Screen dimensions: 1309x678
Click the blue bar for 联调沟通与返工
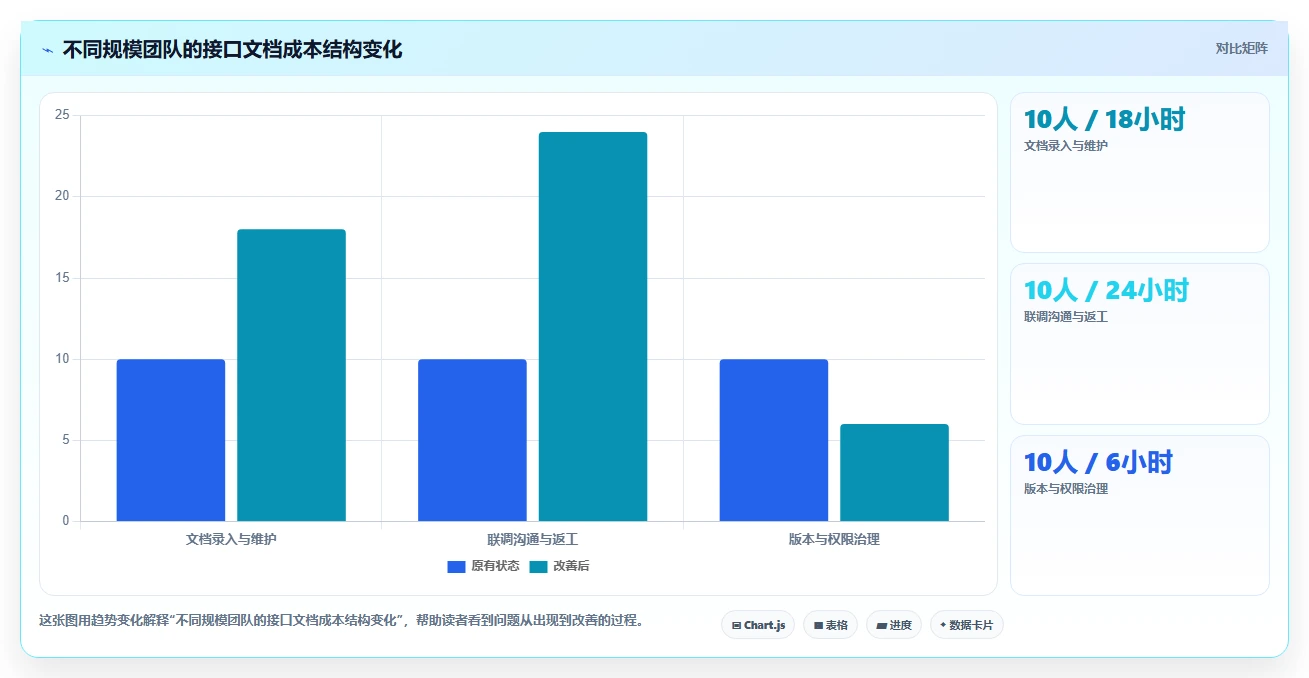click(x=472, y=440)
